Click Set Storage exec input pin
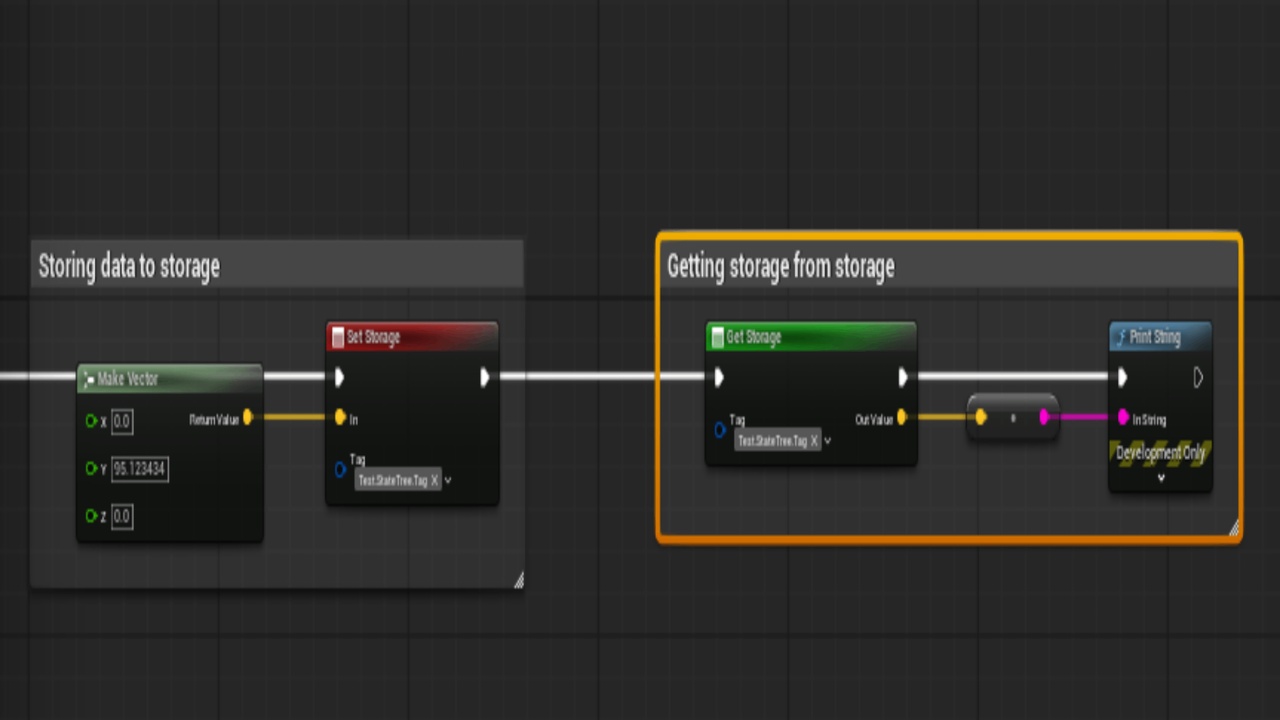This screenshot has width=1280, height=720. [x=340, y=377]
